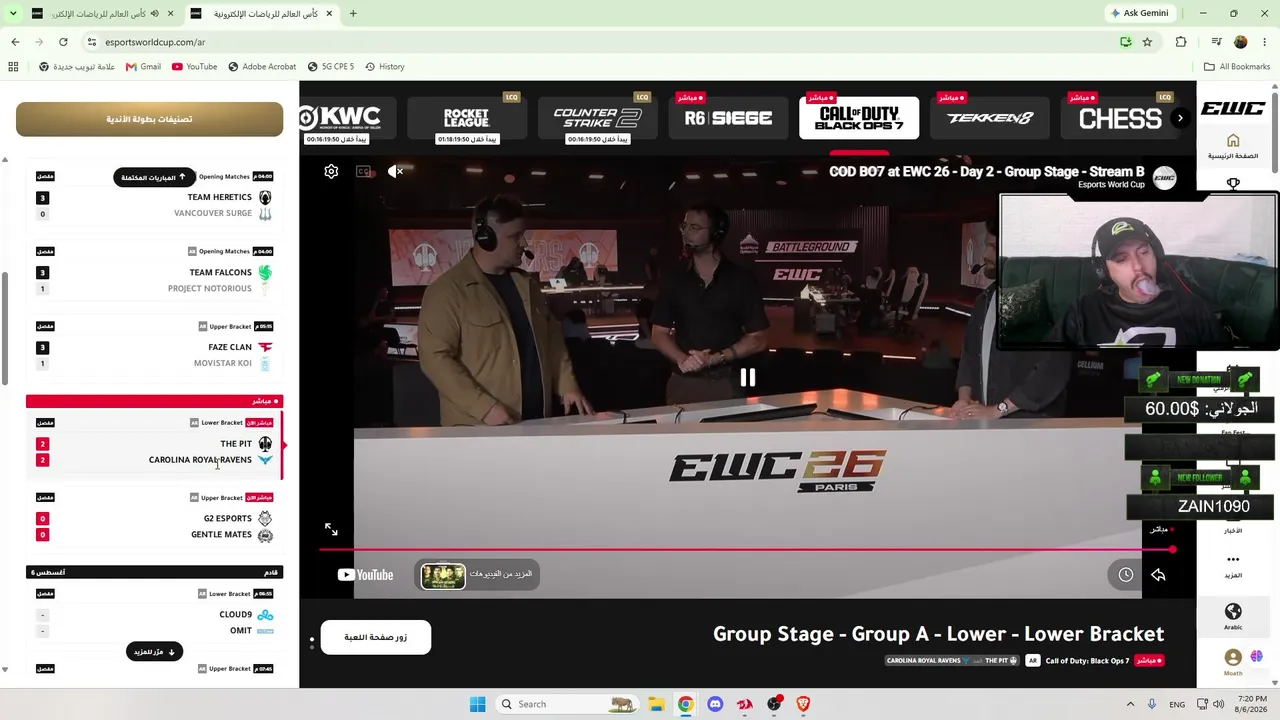
Task: Open Team Falcons vs Project Notorious match
Action: coord(154,271)
